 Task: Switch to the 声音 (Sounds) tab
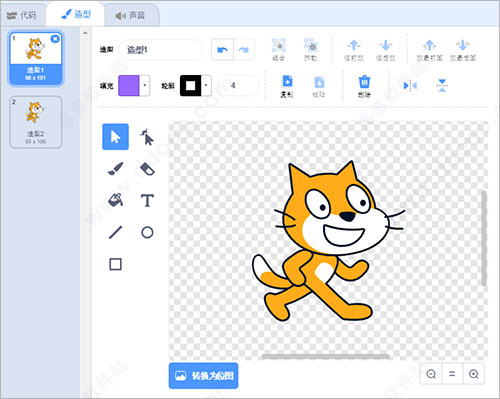click(x=131, y=15)
